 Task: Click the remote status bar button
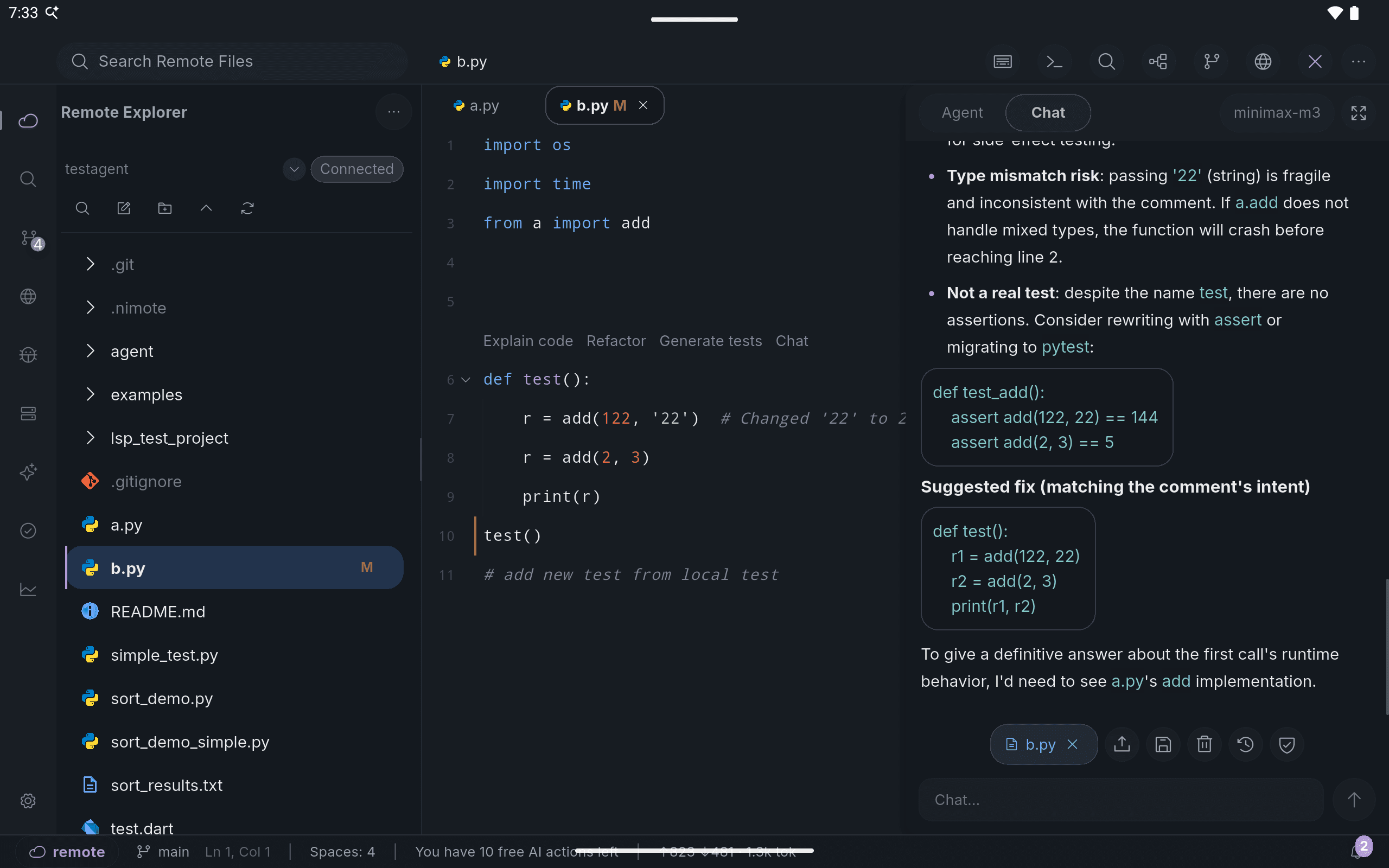tap(67, 851)
